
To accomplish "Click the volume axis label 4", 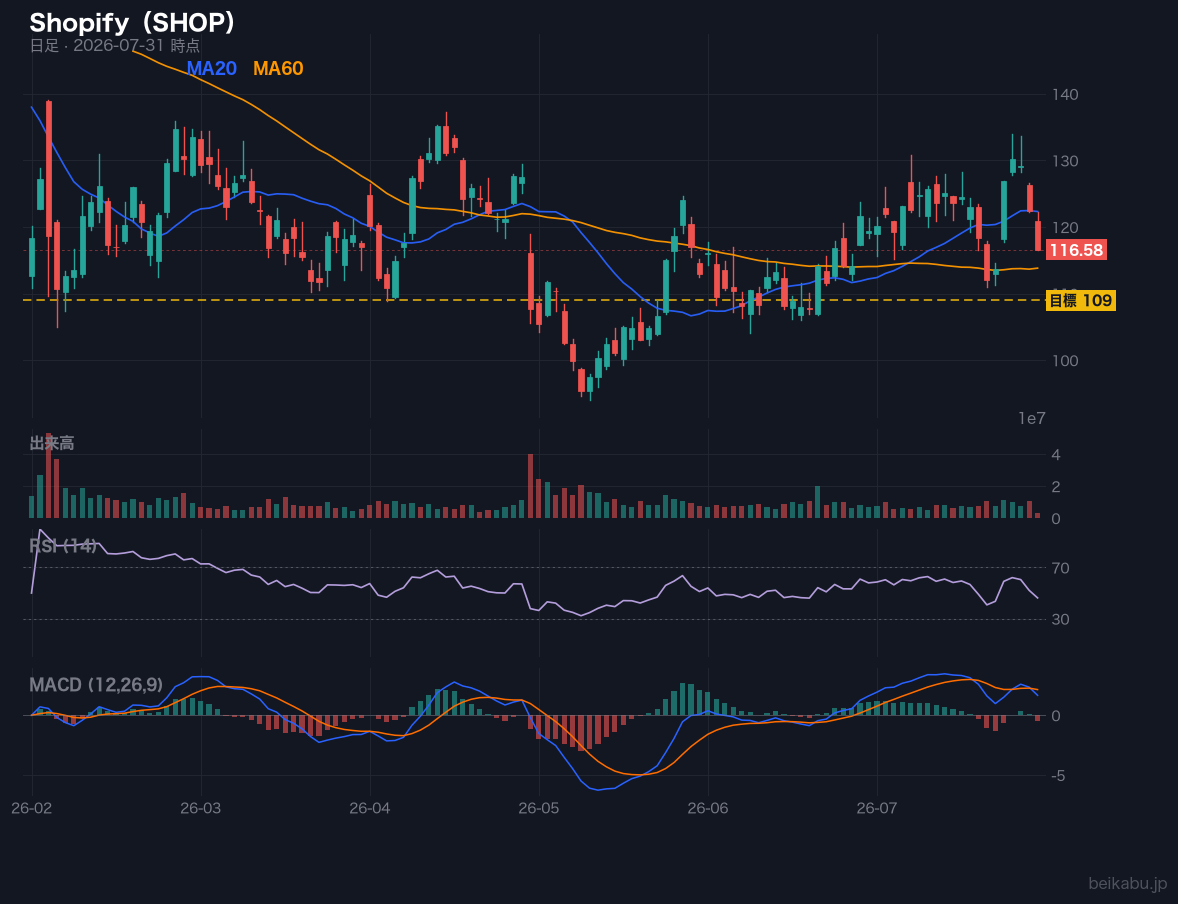I will pyautogui.click(x=1056, y=455).
